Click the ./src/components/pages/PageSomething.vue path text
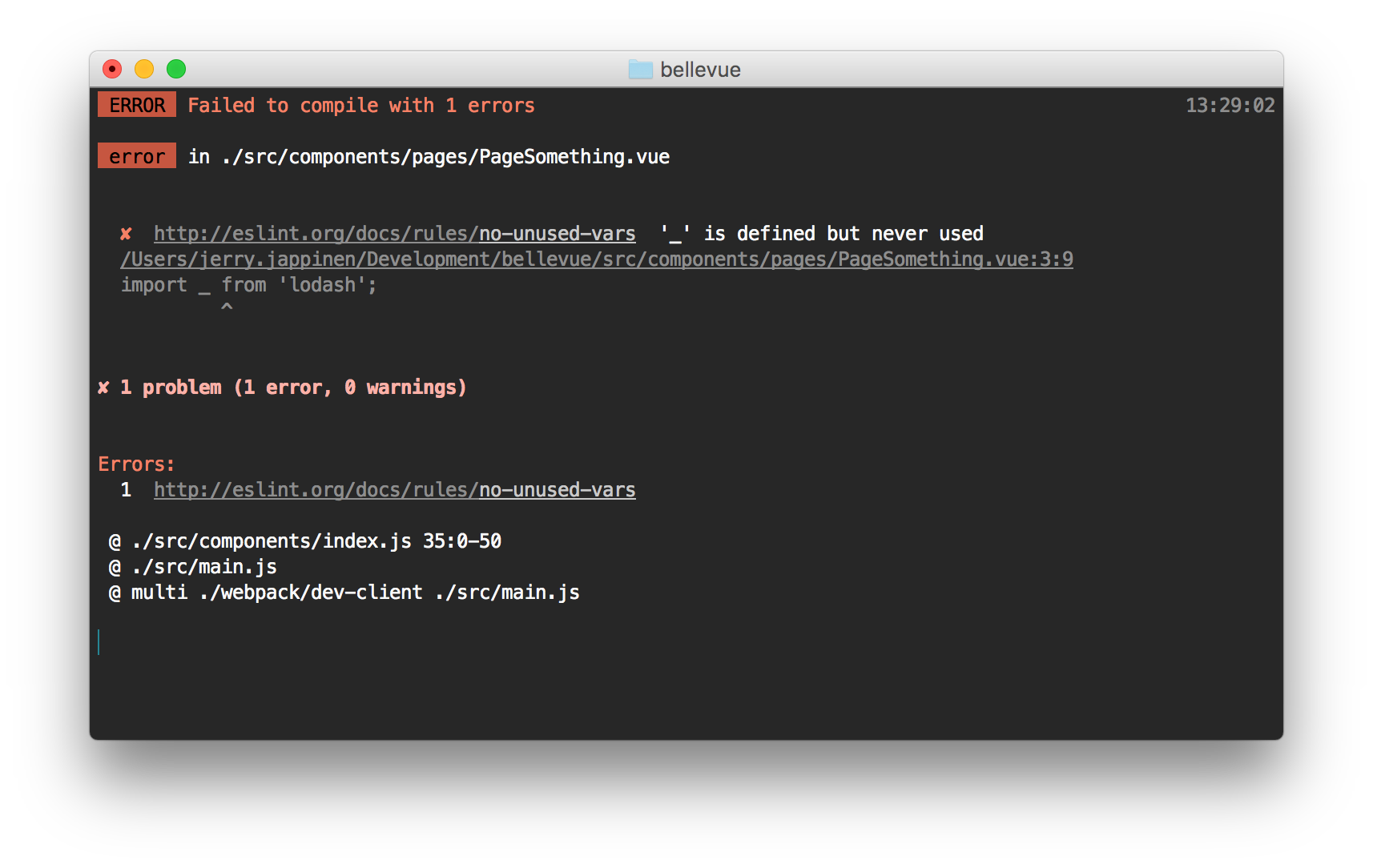 pos(445,157)
